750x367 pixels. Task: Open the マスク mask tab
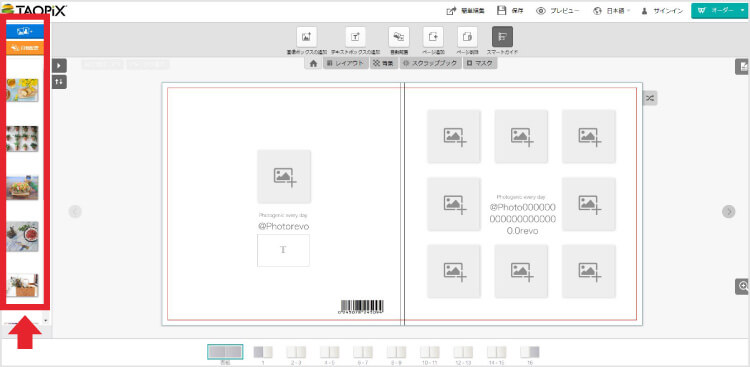[x=480, y=63]
